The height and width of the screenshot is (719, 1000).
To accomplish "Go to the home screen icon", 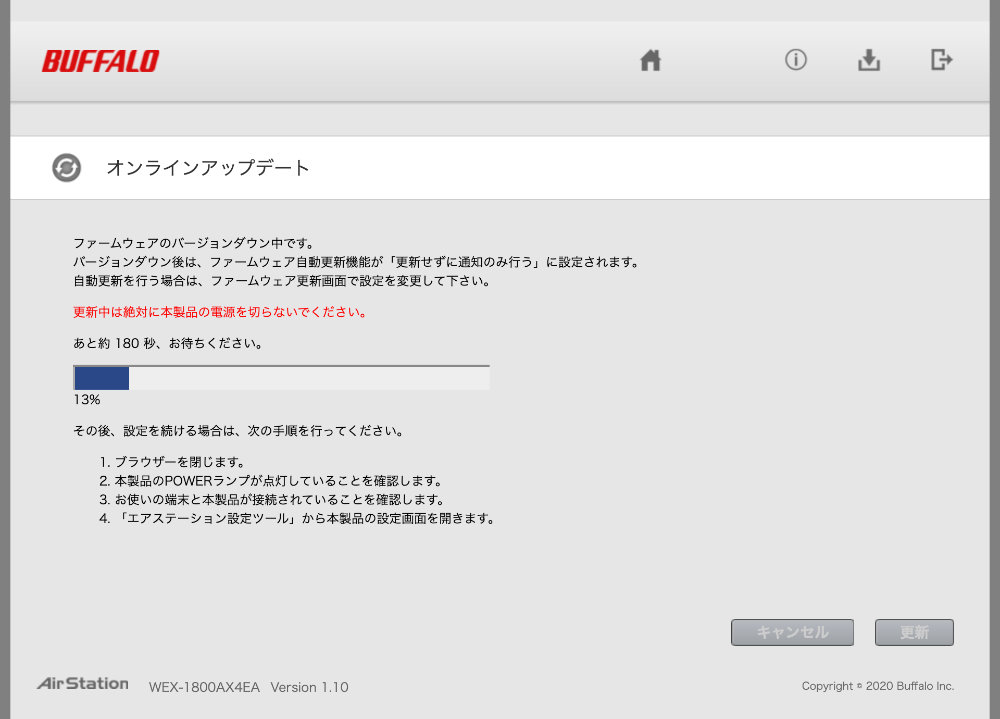I will point(651,61).
